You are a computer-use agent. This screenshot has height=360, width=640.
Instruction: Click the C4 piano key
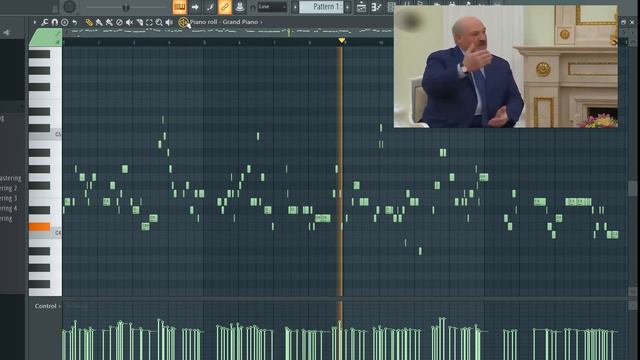coord(46,233)
